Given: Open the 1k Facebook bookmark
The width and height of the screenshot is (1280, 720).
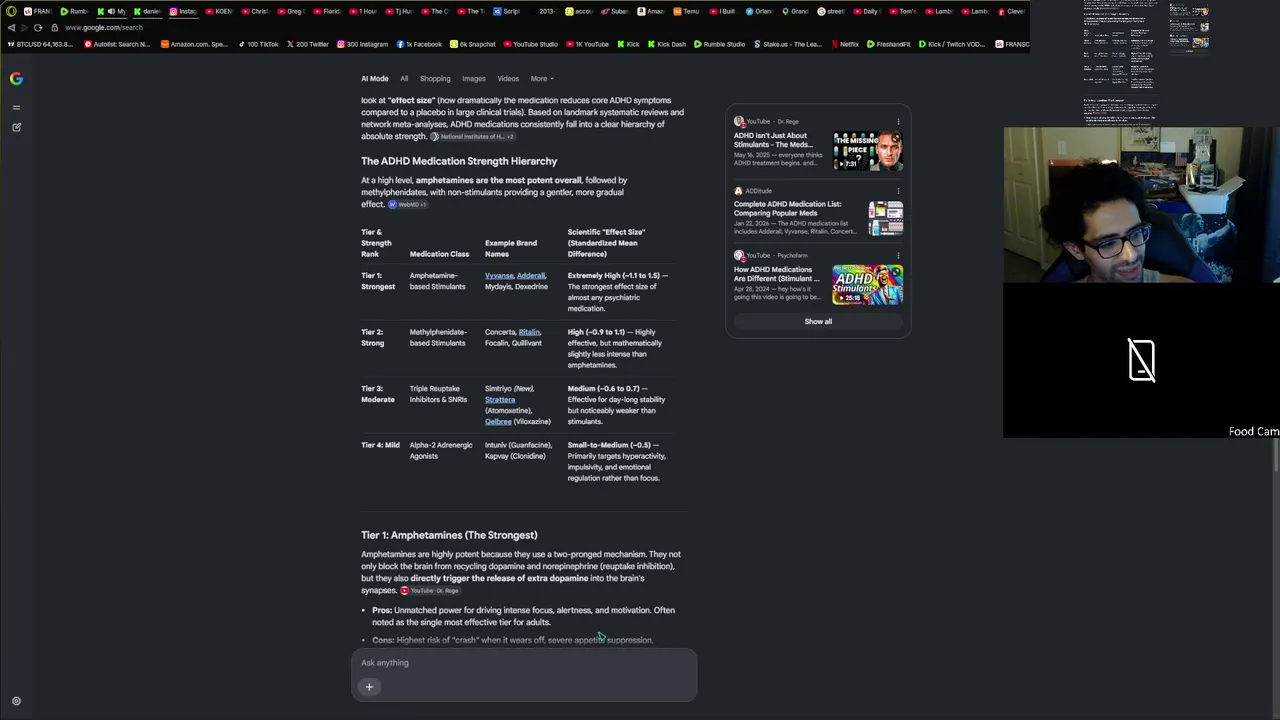Looking at the screenshot, I should point(419,44).
